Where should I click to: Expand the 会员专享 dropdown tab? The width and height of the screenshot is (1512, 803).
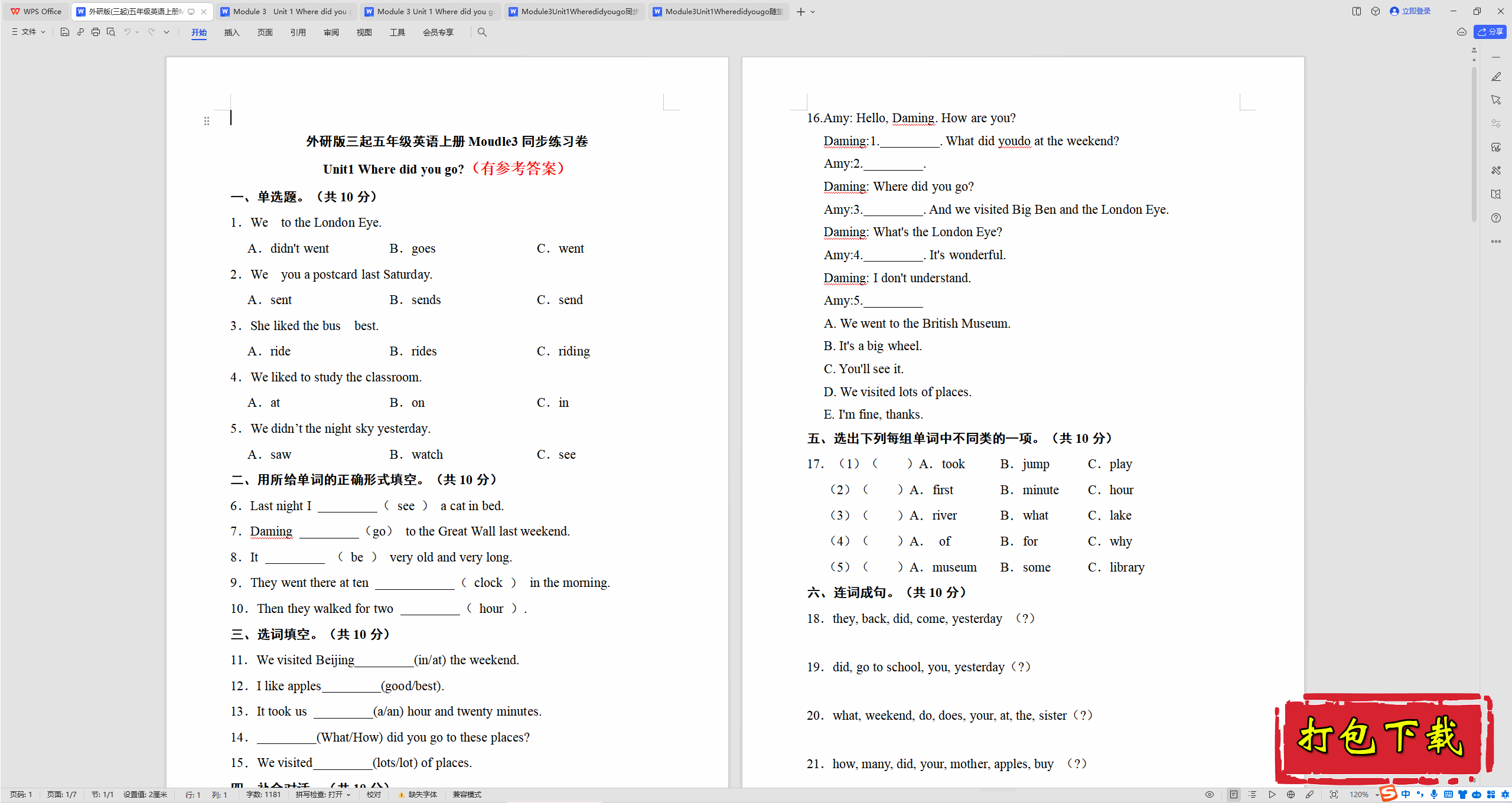[x=438, y=32]
